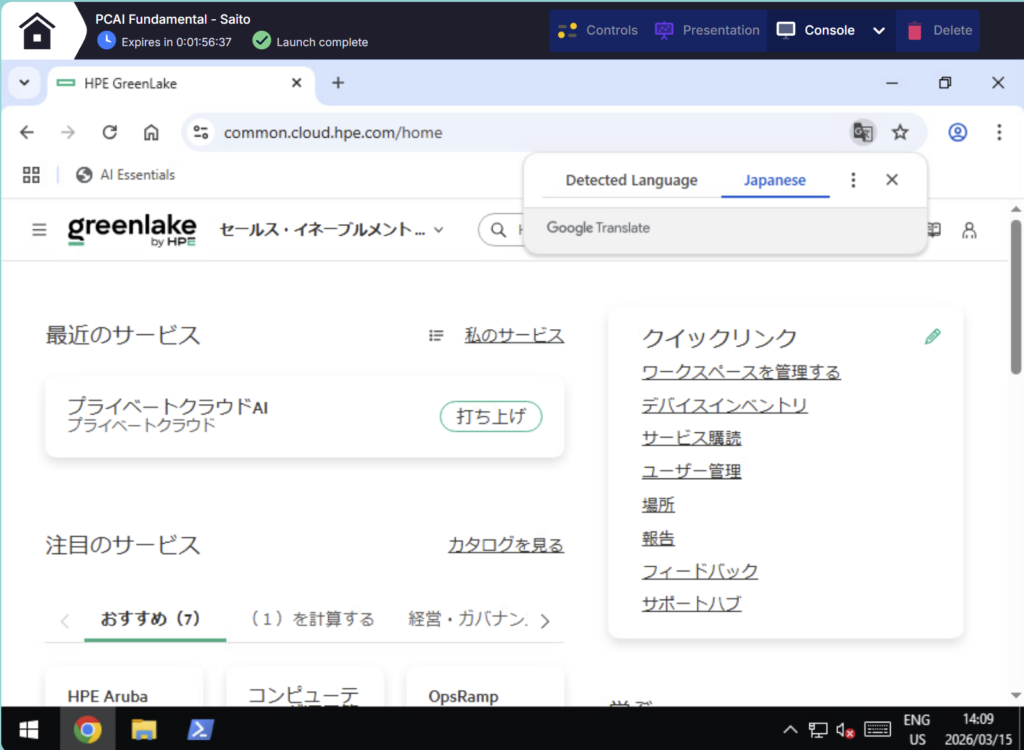Click the 打ち上げ launch button

click(491, 417)
